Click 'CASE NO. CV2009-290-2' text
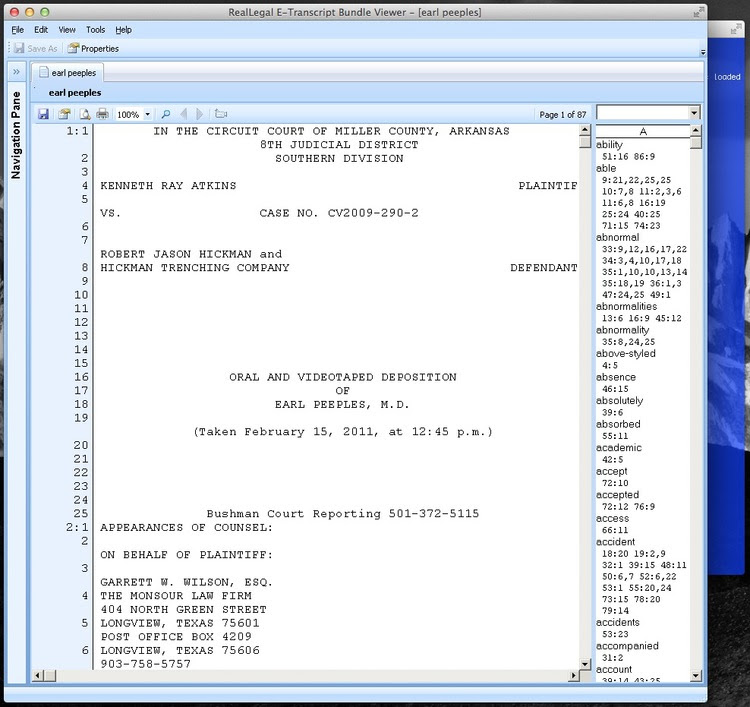The image size is (750, 707). point(339,213)
